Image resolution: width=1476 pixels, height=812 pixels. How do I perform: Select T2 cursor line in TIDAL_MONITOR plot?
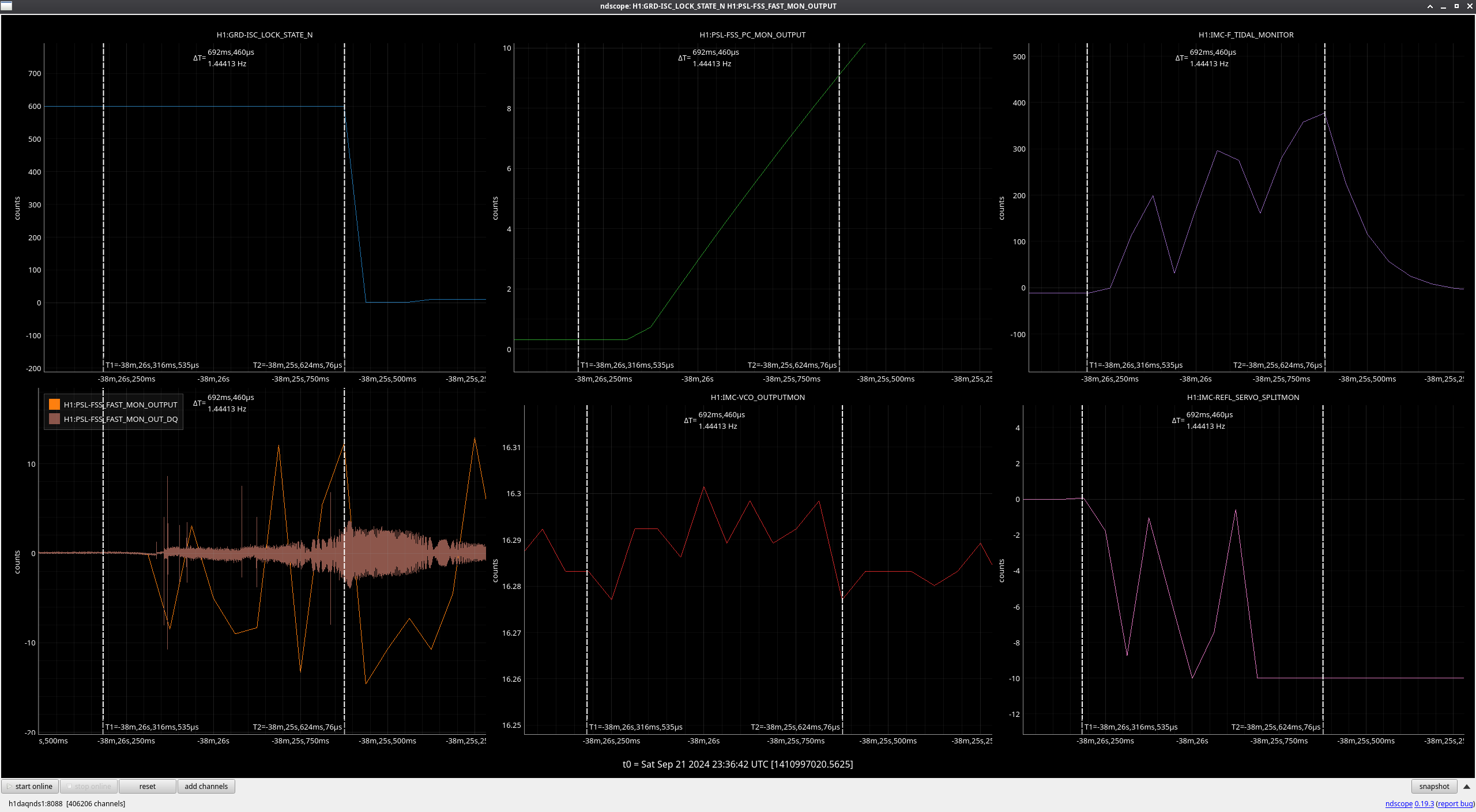point(1325,207)
